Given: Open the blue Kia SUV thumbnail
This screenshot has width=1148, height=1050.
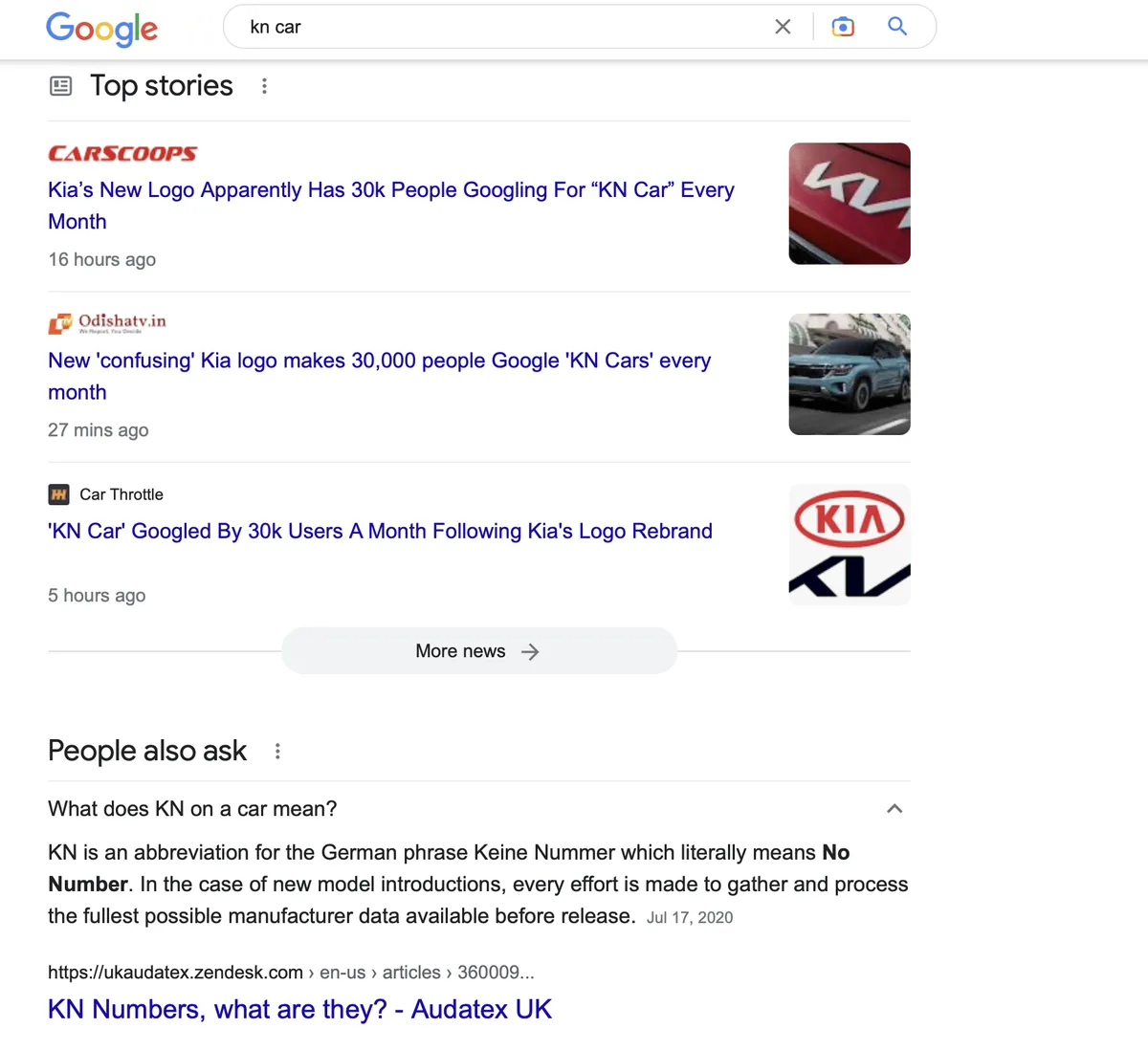Looking at the screenshot, I should 850,374.
